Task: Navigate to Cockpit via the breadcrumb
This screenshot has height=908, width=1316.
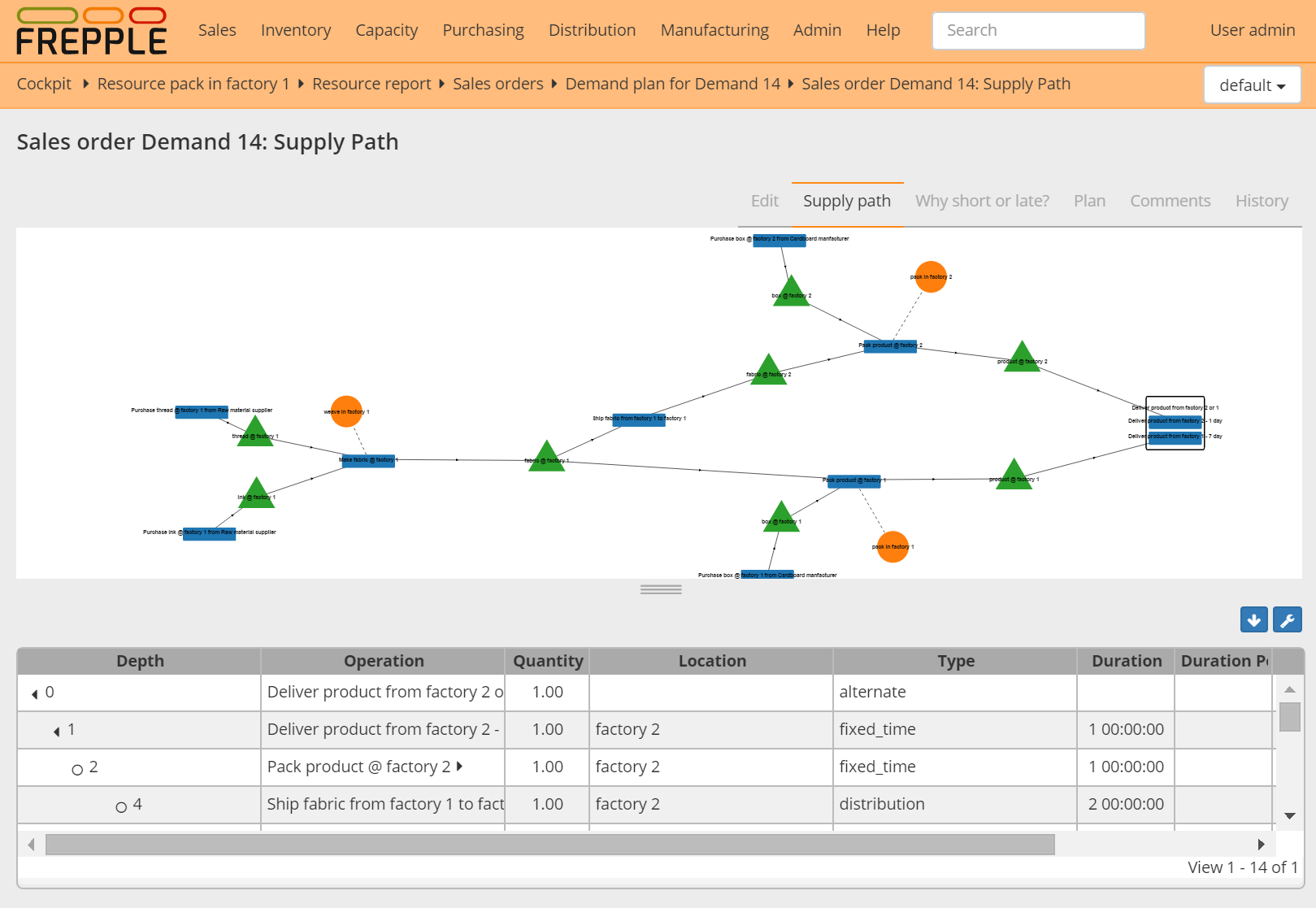Action: pyautogui.click(x=44, y=84)
